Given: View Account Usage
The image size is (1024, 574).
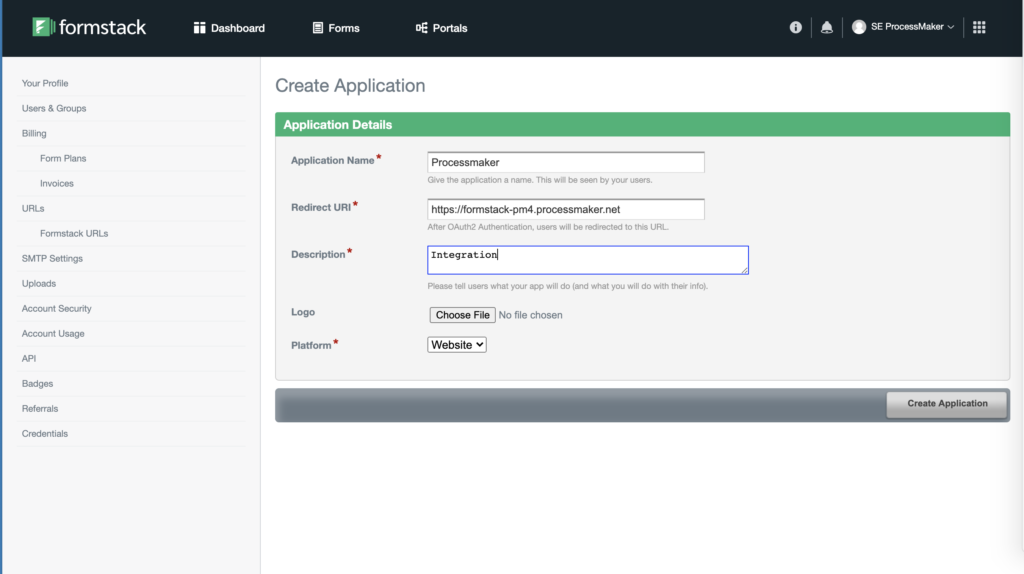Looking at the screenshot, I should [53, 334].
